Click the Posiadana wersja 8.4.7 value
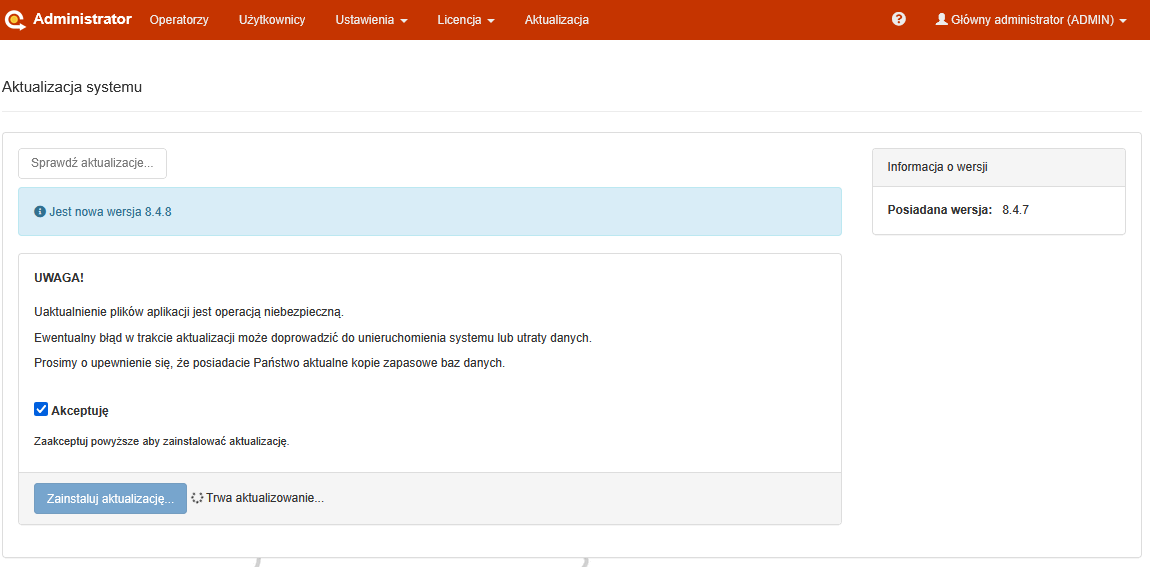1150x567 pixels. [x=1015, y=210]
